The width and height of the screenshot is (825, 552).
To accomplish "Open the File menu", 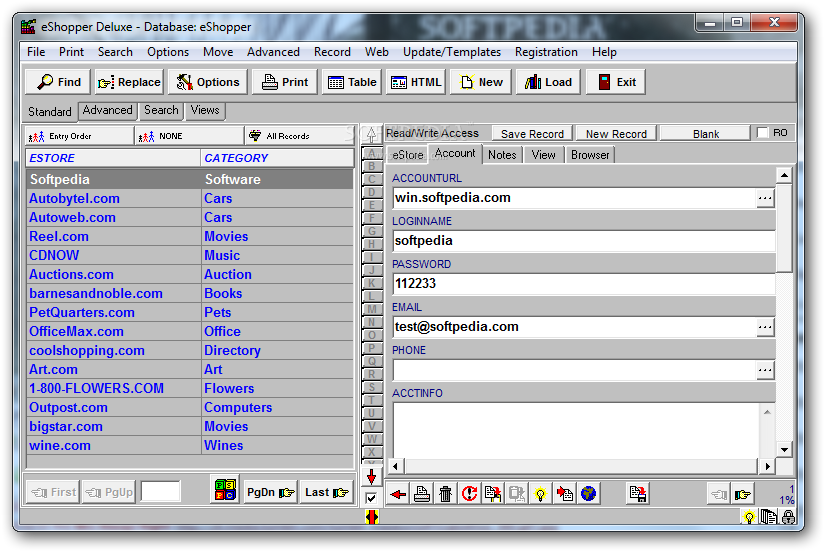I will coord(36,52).
